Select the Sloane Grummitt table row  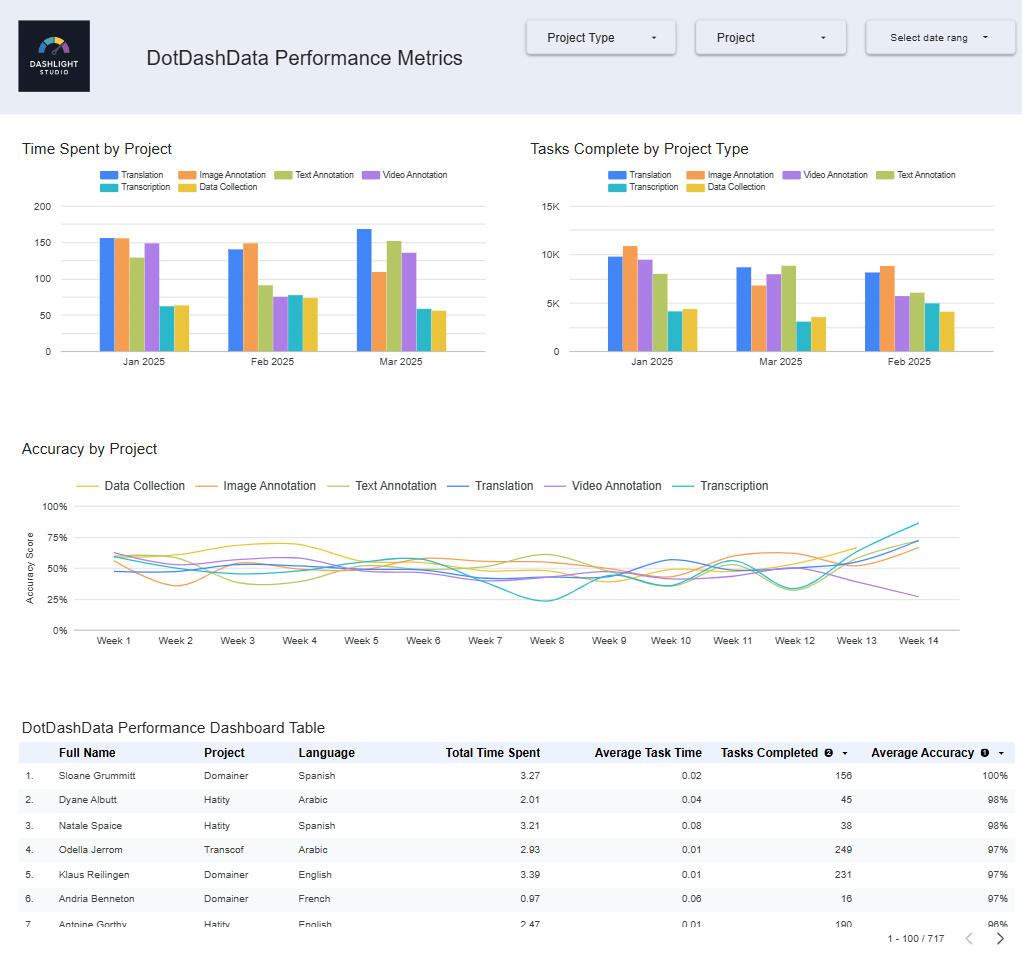pyautogui.click(x=97, y=776)
